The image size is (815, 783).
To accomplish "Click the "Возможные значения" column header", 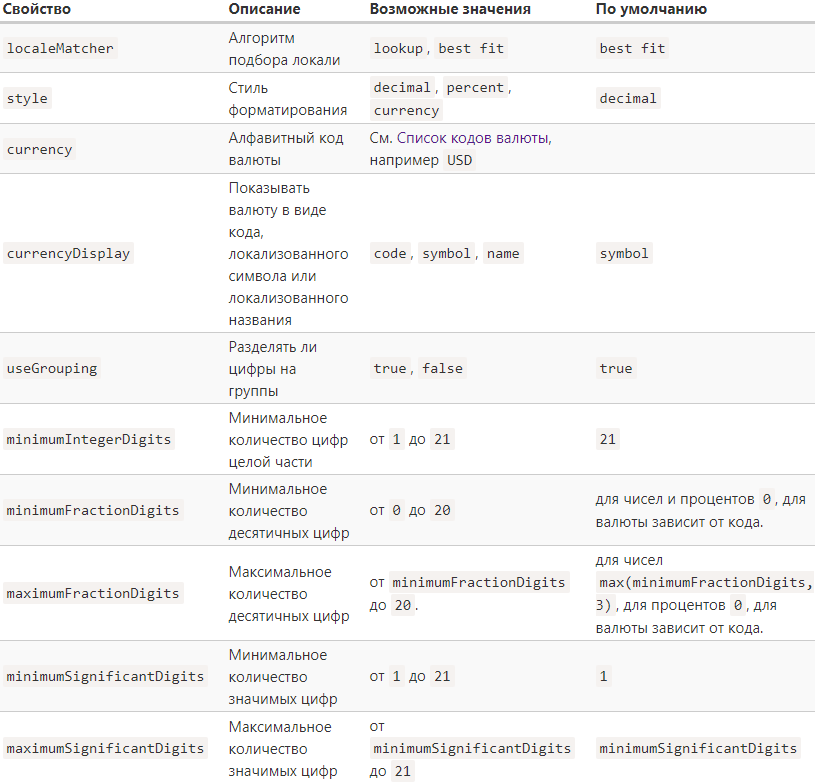I will (450, 9).
